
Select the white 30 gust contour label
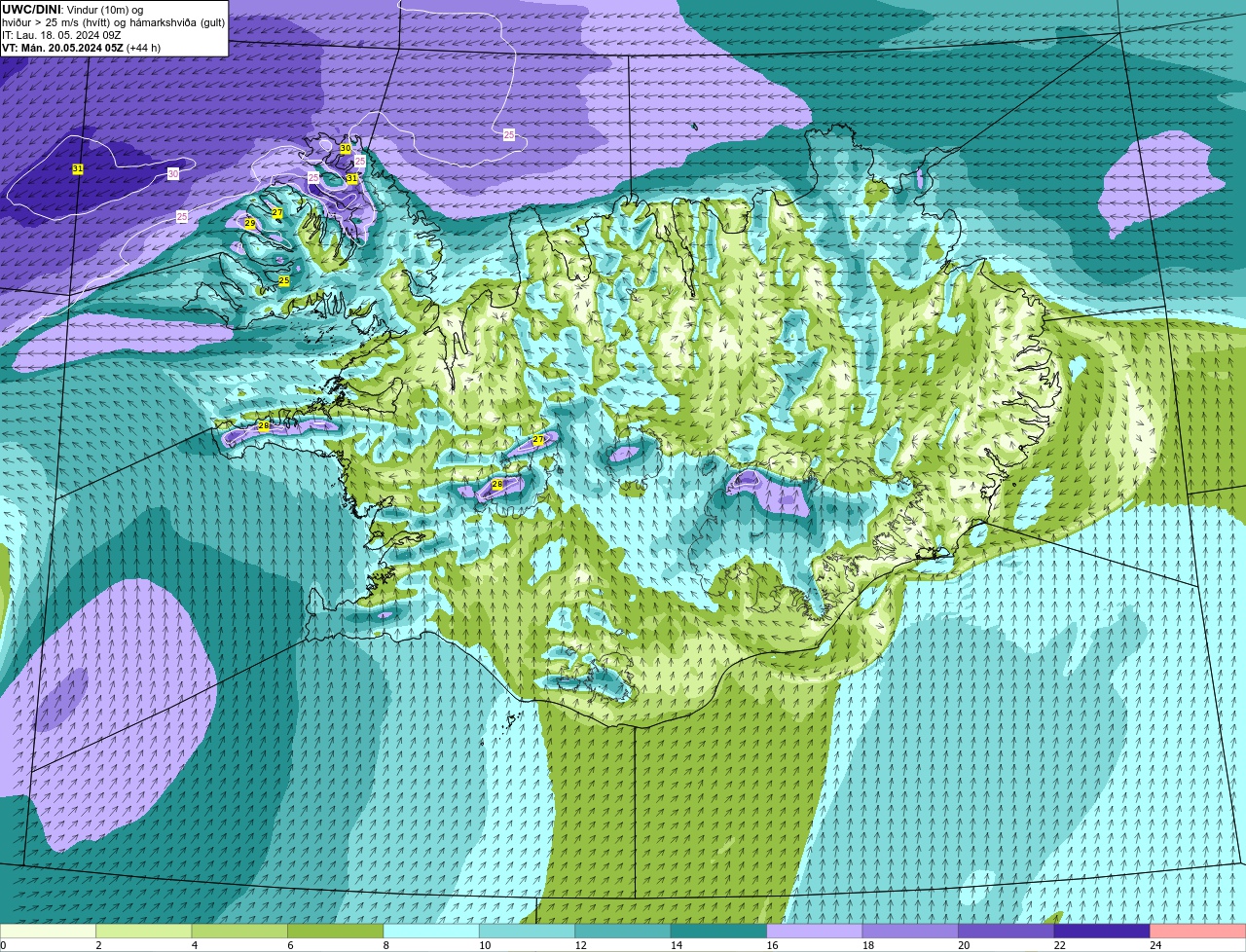173,173
